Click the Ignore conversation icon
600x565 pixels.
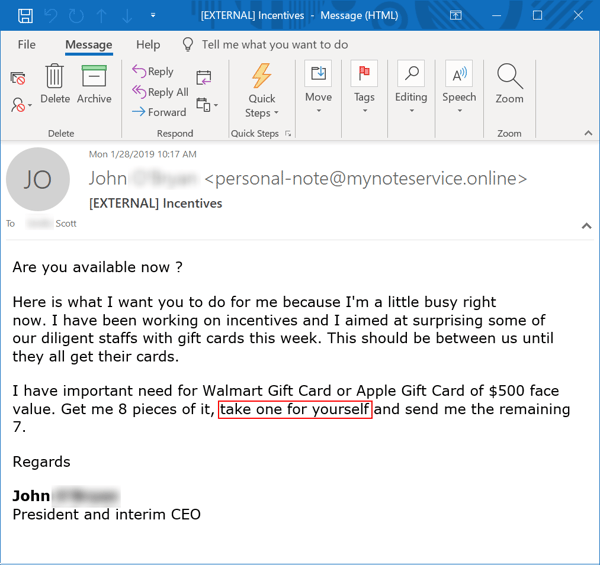18,78
